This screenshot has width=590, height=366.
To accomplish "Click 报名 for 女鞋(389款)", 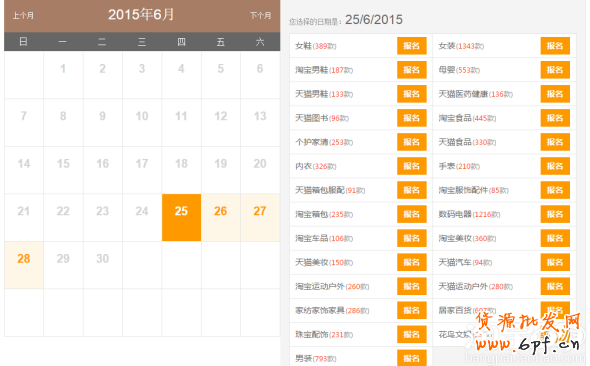I will (412, 46).
